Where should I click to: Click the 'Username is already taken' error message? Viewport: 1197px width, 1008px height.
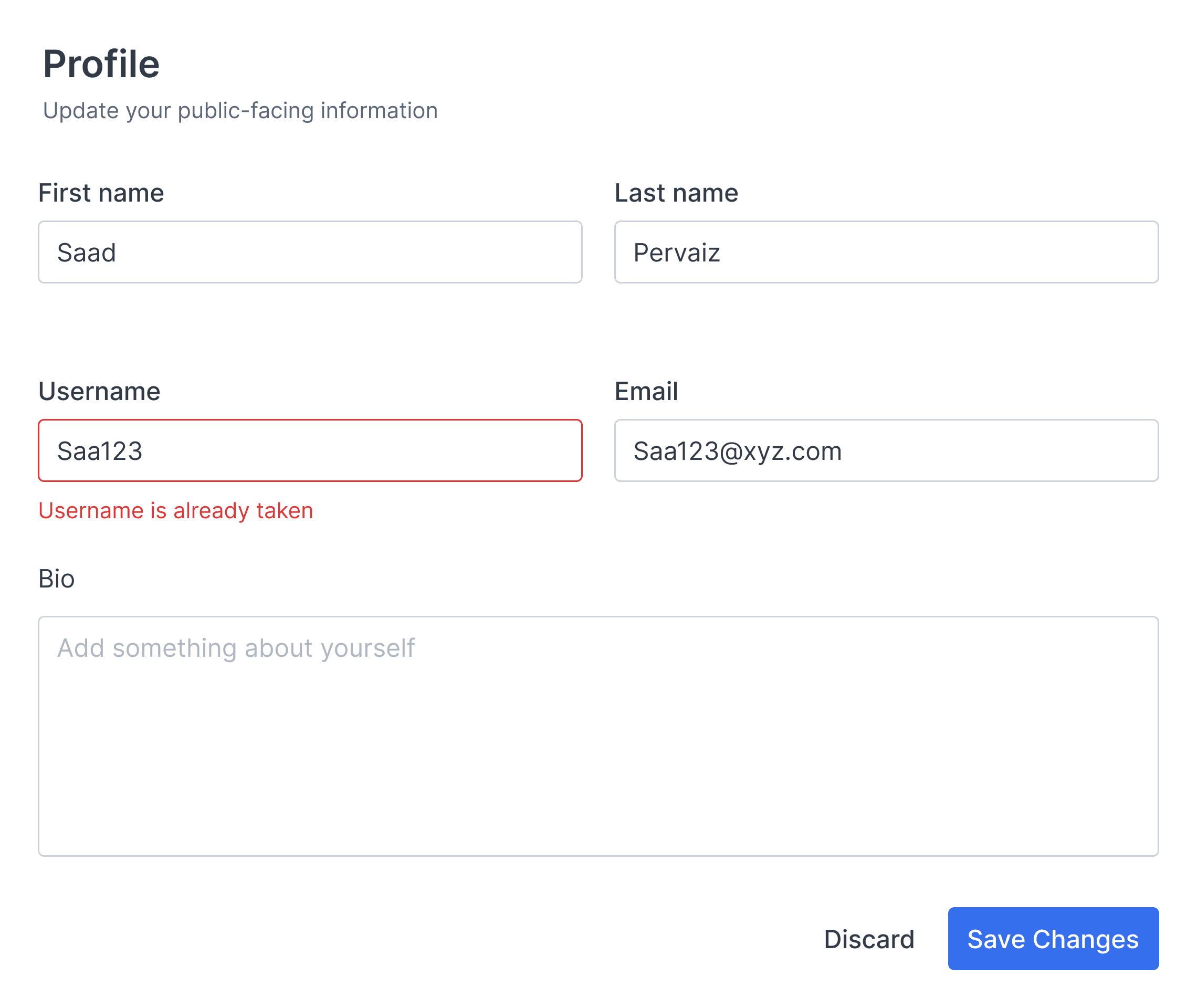[x=176, y=511]
